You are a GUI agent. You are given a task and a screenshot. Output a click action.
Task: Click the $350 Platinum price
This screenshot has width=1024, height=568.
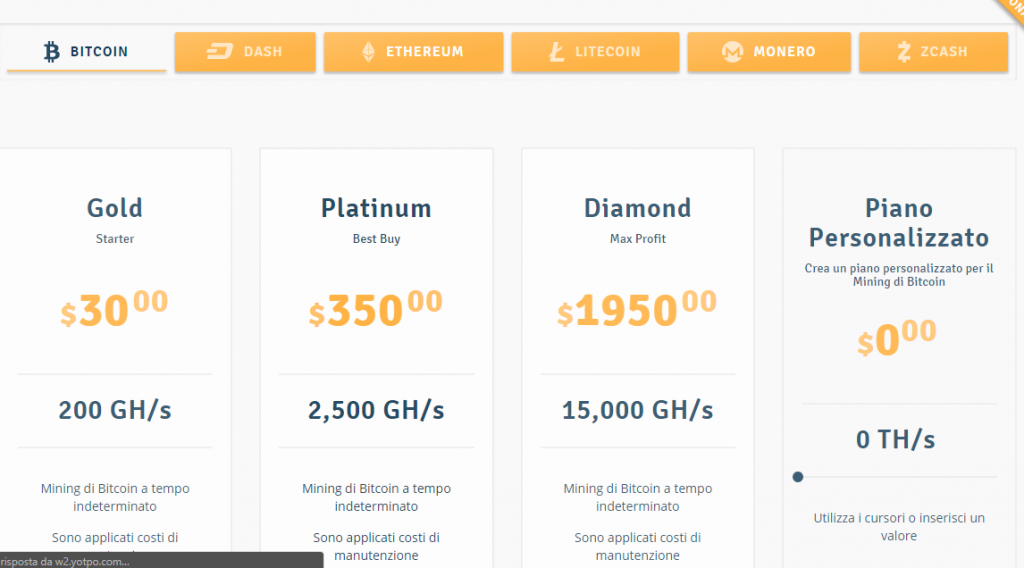click(375, 310)
